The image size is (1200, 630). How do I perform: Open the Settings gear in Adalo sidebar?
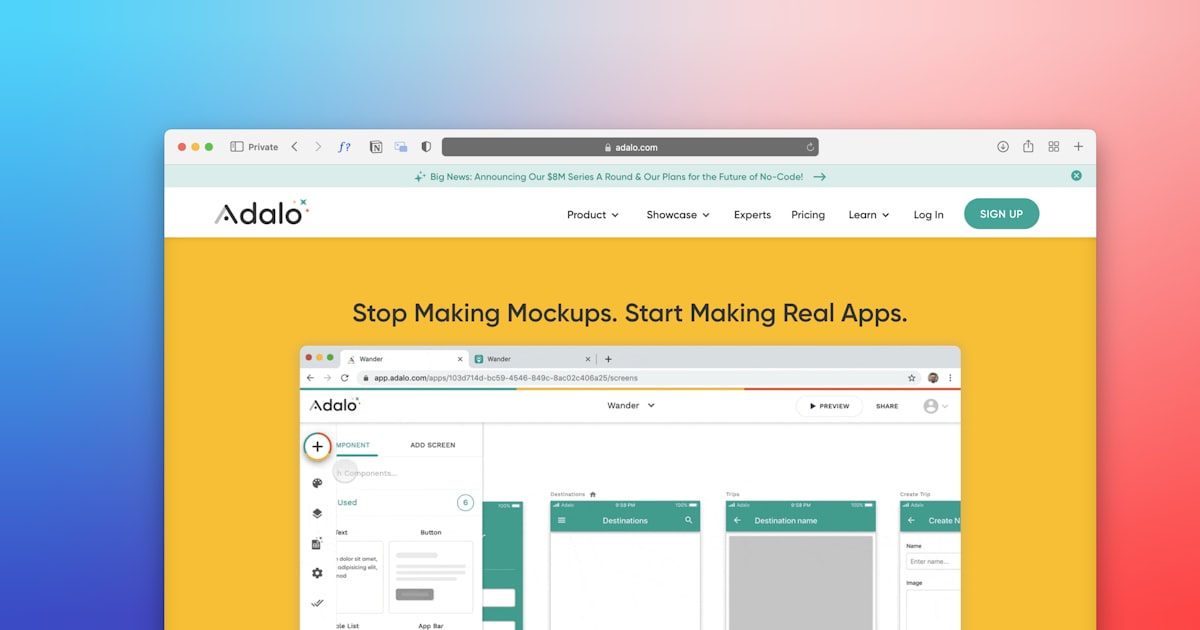point(317,573)
